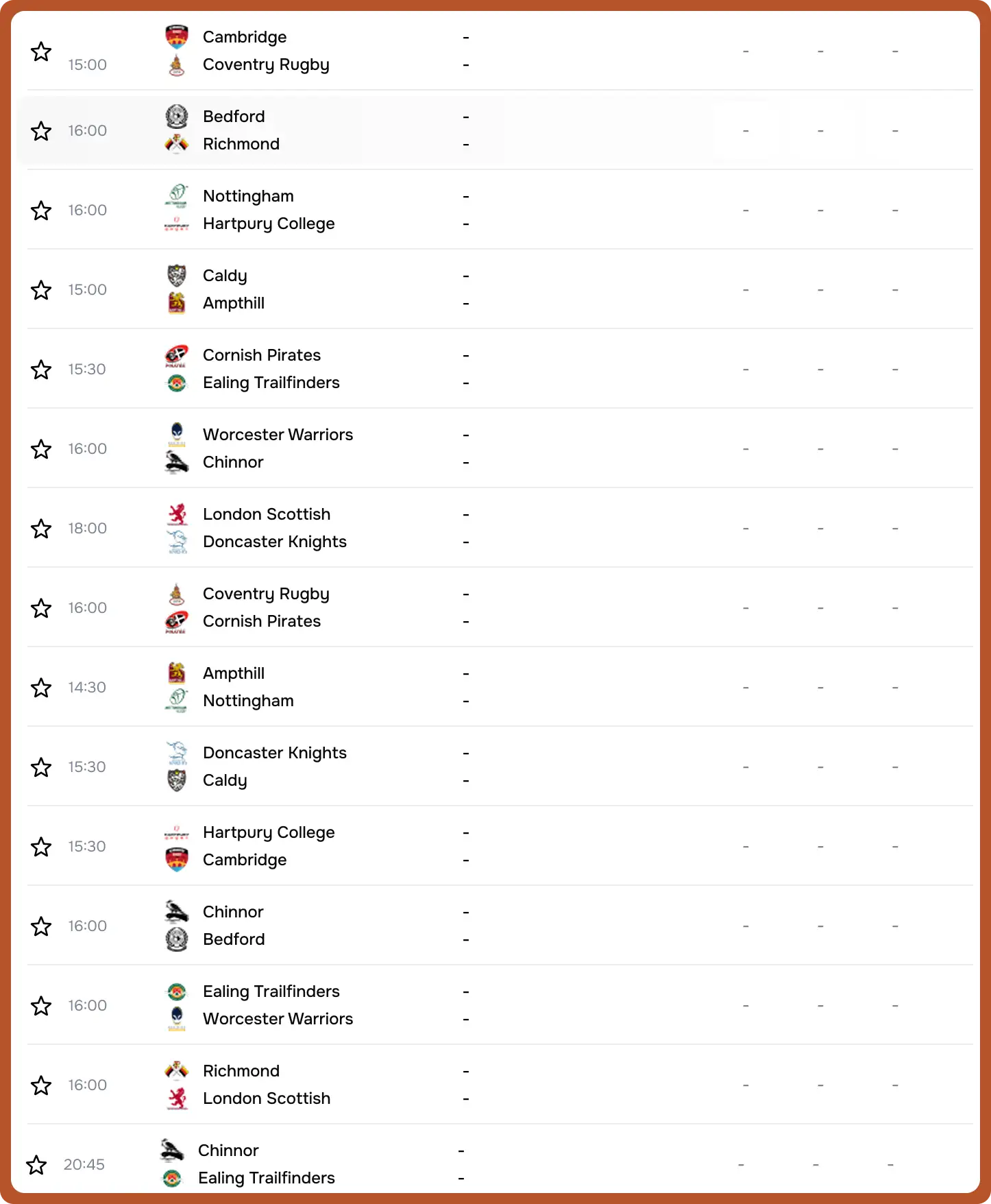
Task: Click London Scottish lion logo in 18:00 match
Action: pyautogui.click(x=177, y=514)
